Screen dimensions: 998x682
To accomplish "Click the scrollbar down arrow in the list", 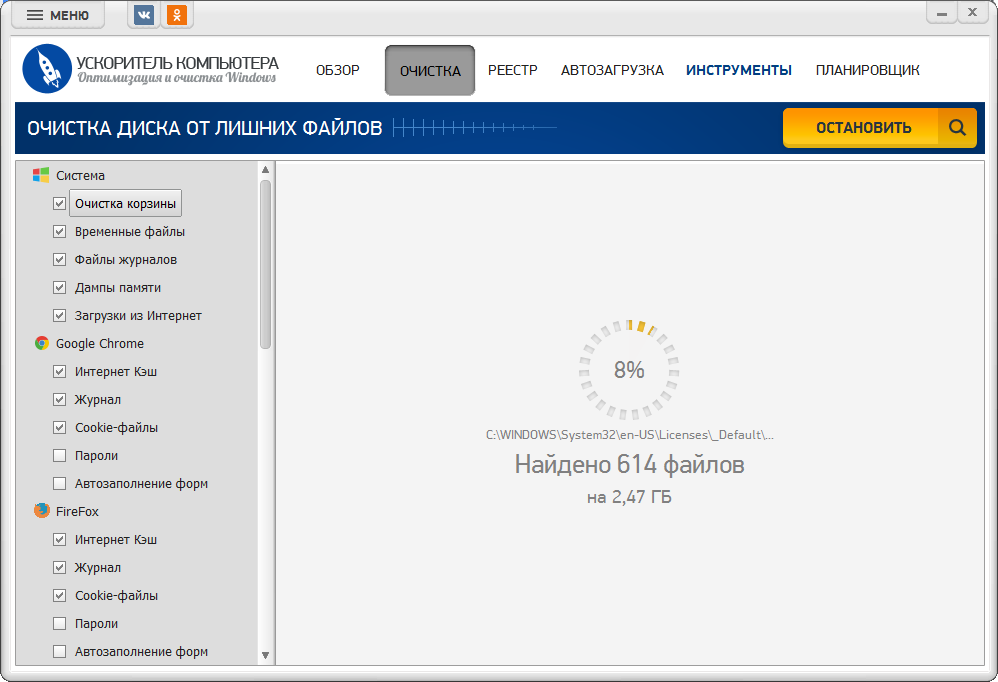I will click(265, 655).
